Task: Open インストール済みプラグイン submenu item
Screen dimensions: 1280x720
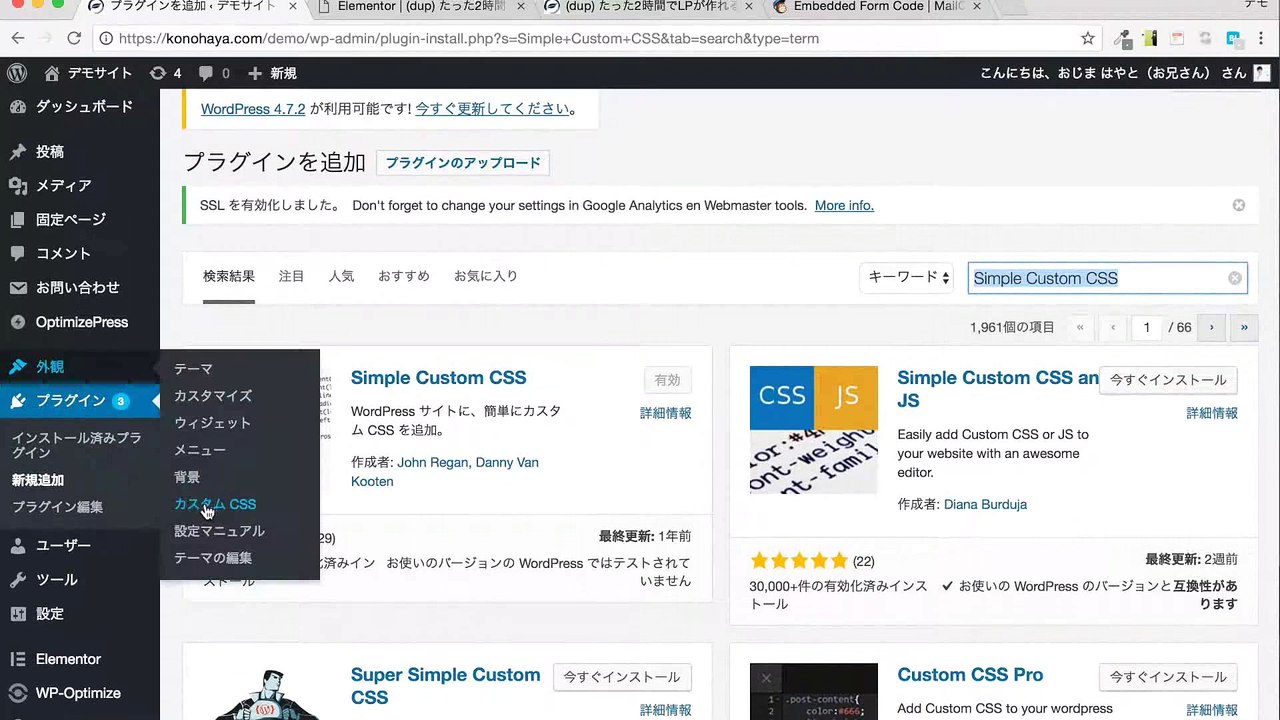Action: 76,445
